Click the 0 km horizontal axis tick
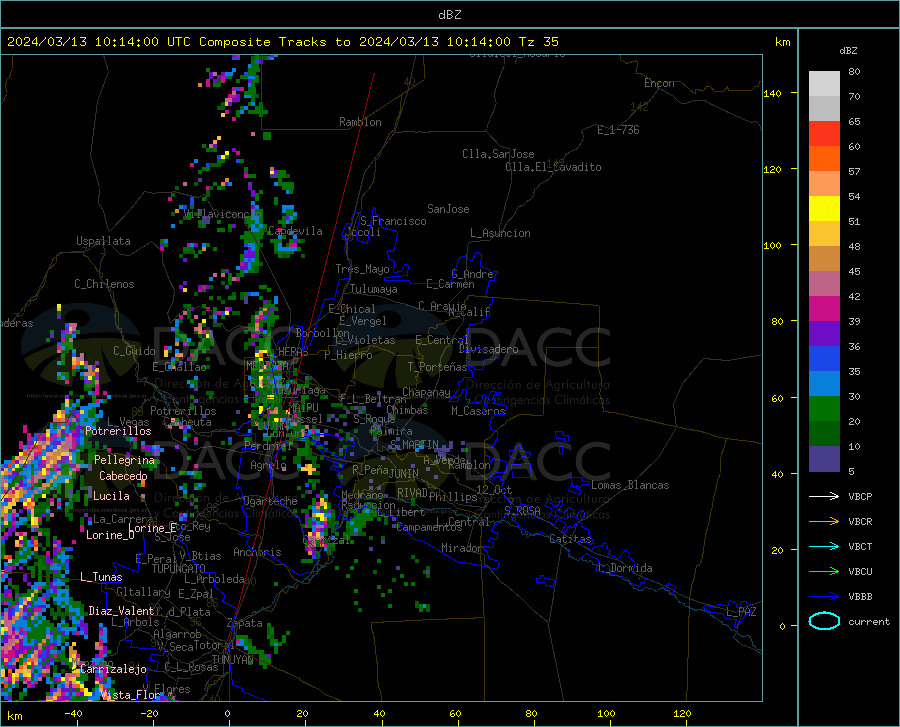 point(228,713)
